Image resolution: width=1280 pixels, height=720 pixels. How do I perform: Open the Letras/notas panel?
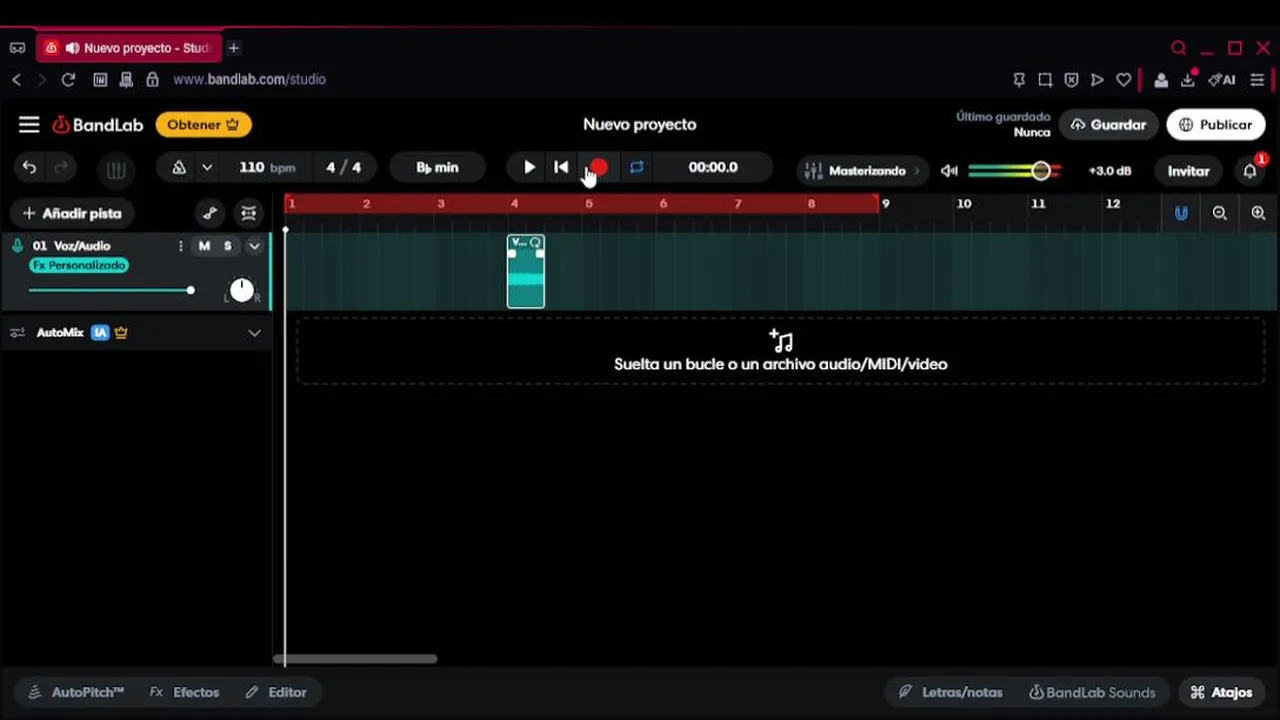[950, 692]
